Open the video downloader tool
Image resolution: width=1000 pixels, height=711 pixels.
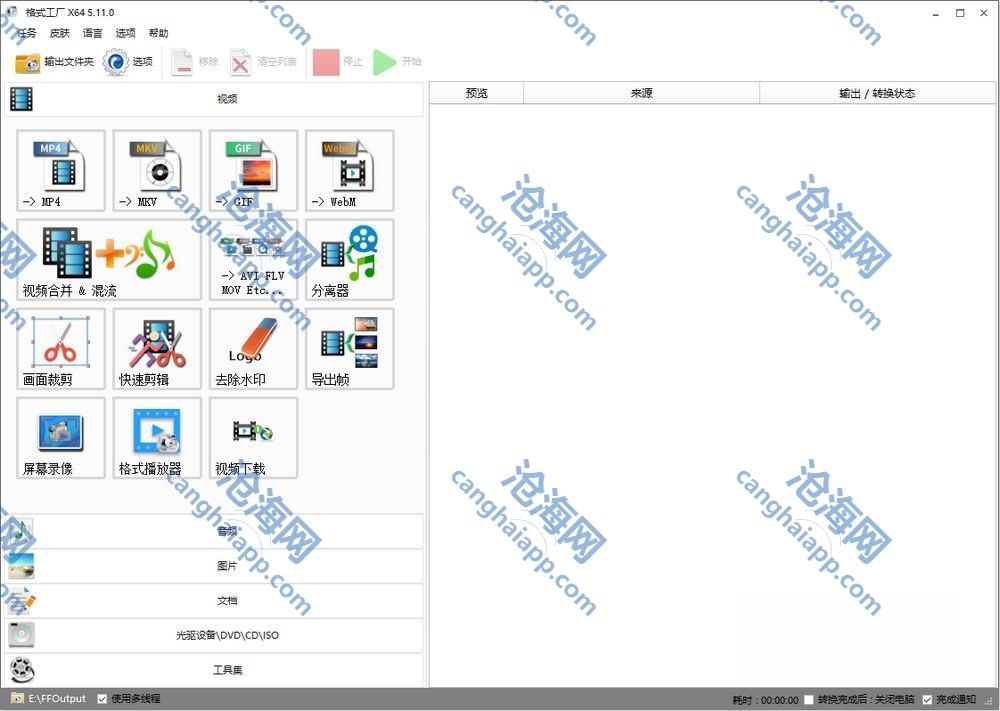tap(253, 437)
